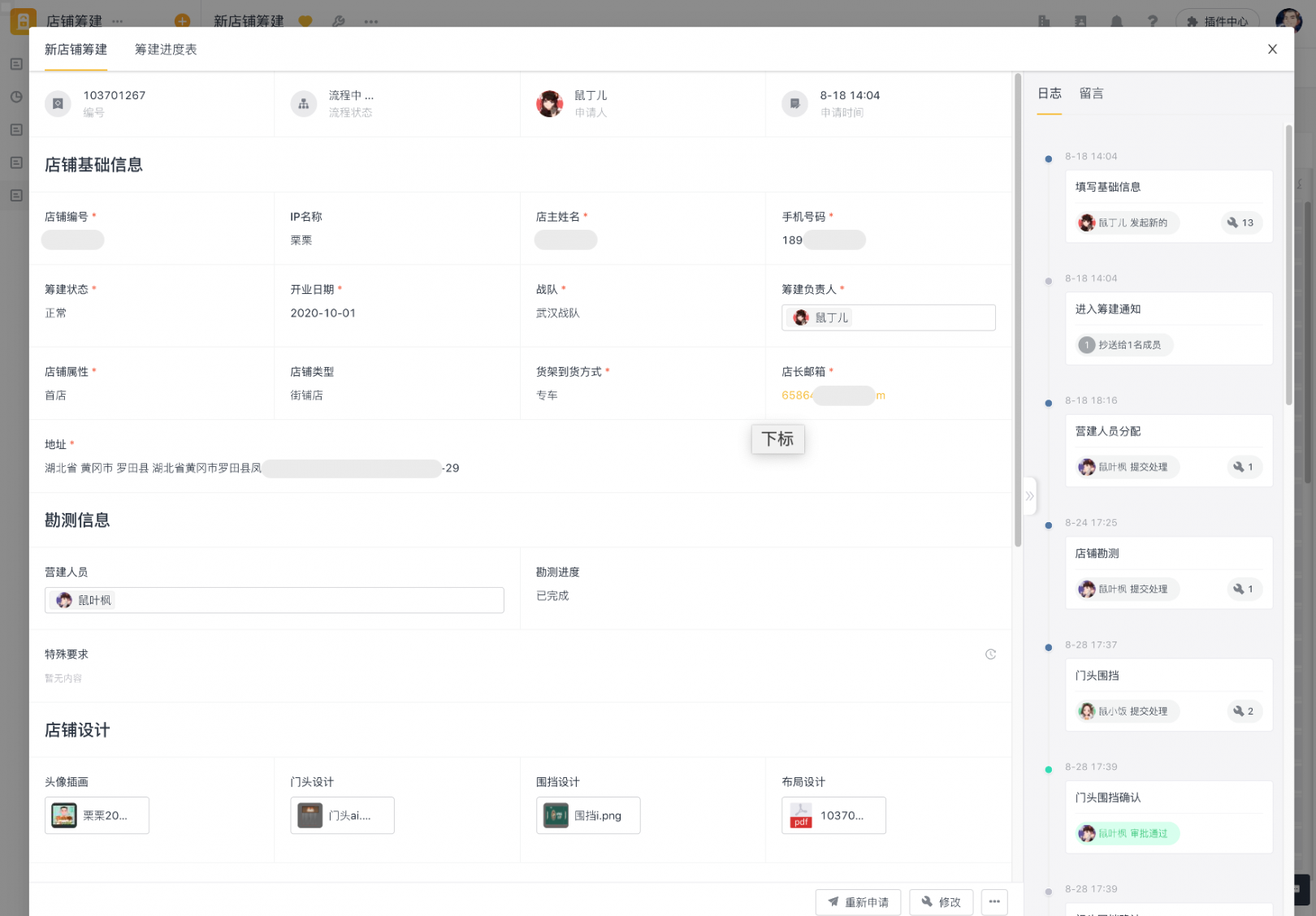Click the 编号 record number icon

[58, 104]
